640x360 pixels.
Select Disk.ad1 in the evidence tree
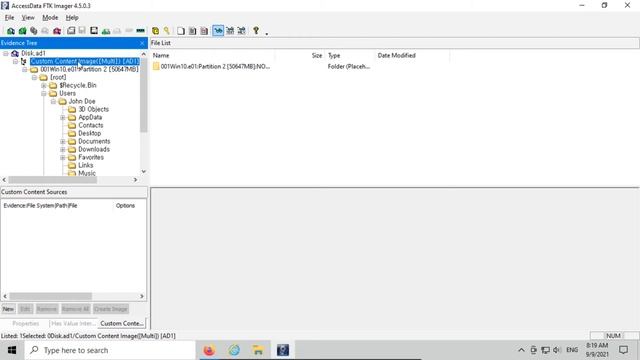[33, 53]
